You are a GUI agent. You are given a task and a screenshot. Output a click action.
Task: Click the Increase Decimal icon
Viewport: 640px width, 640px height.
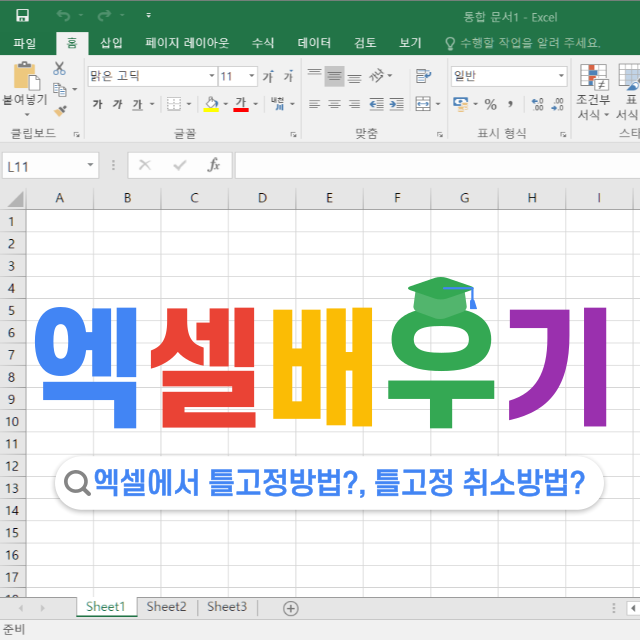click(x=538, y=104)
